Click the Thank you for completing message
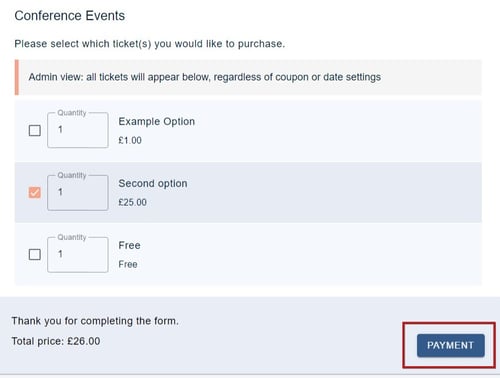 pos(95,321)
